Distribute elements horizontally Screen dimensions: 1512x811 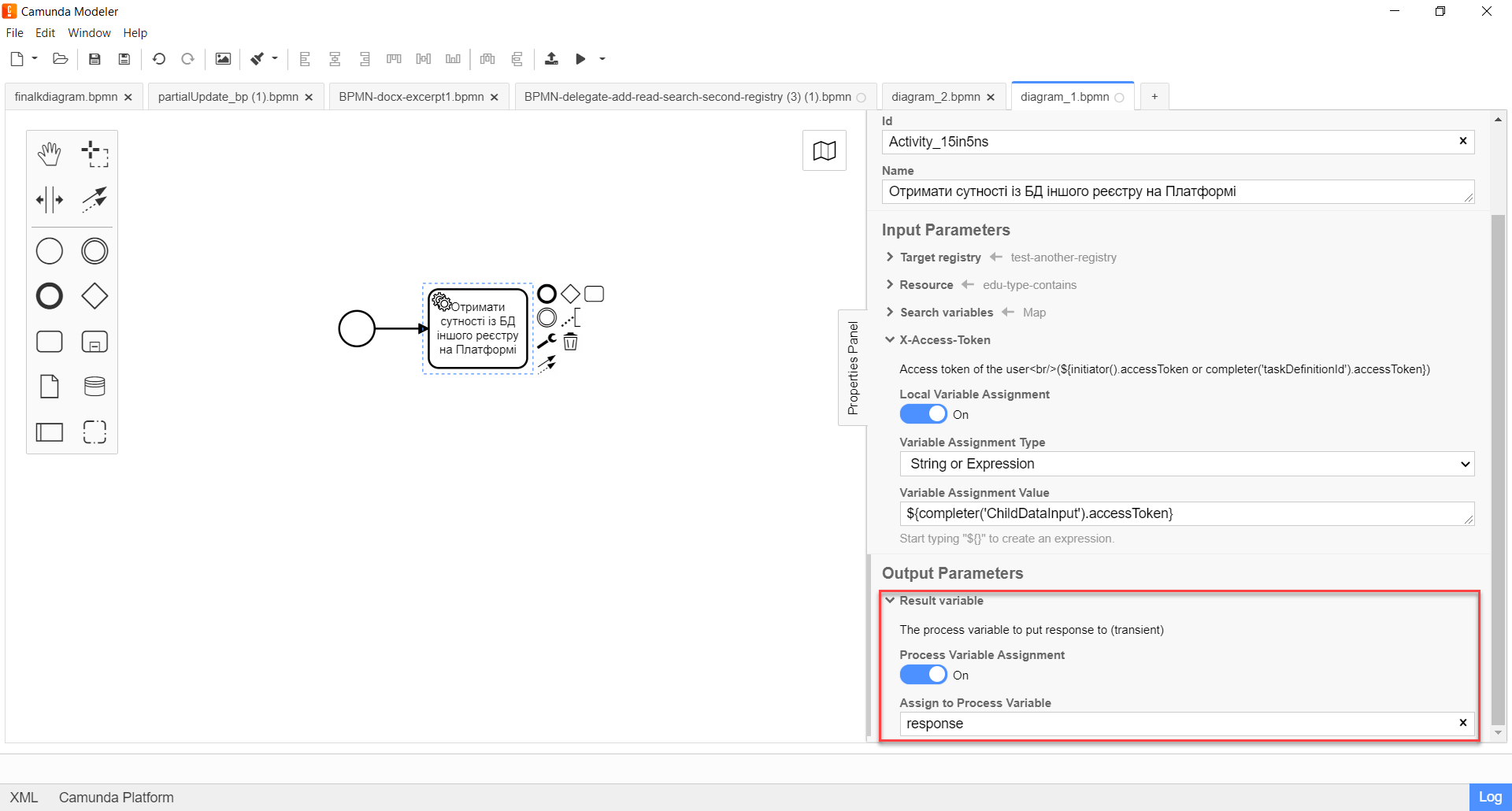tap(487, 59)
